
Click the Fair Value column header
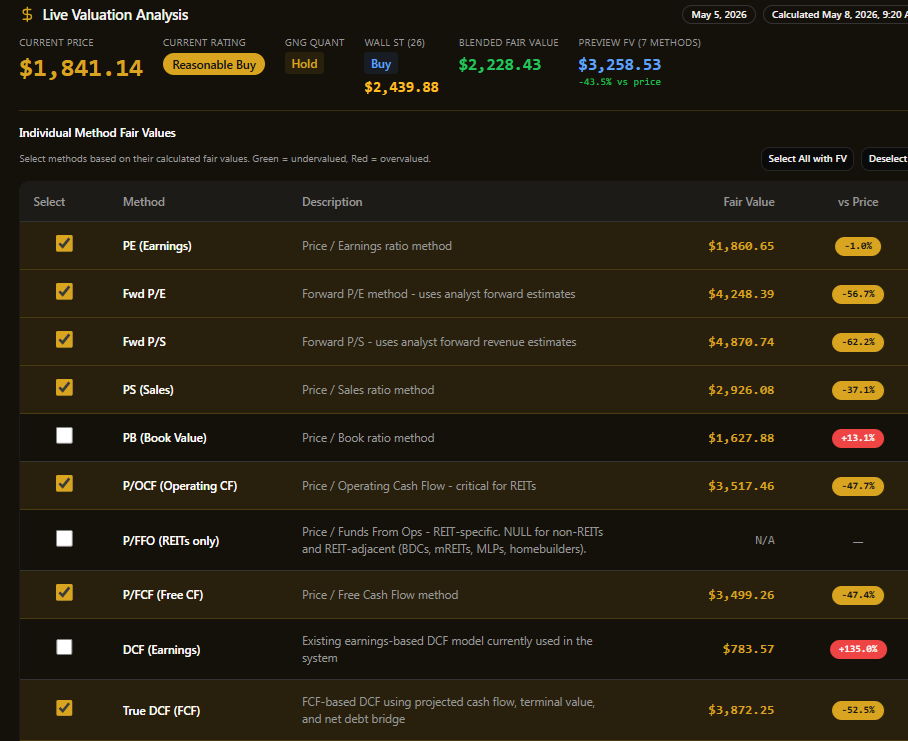pos(748,202)
